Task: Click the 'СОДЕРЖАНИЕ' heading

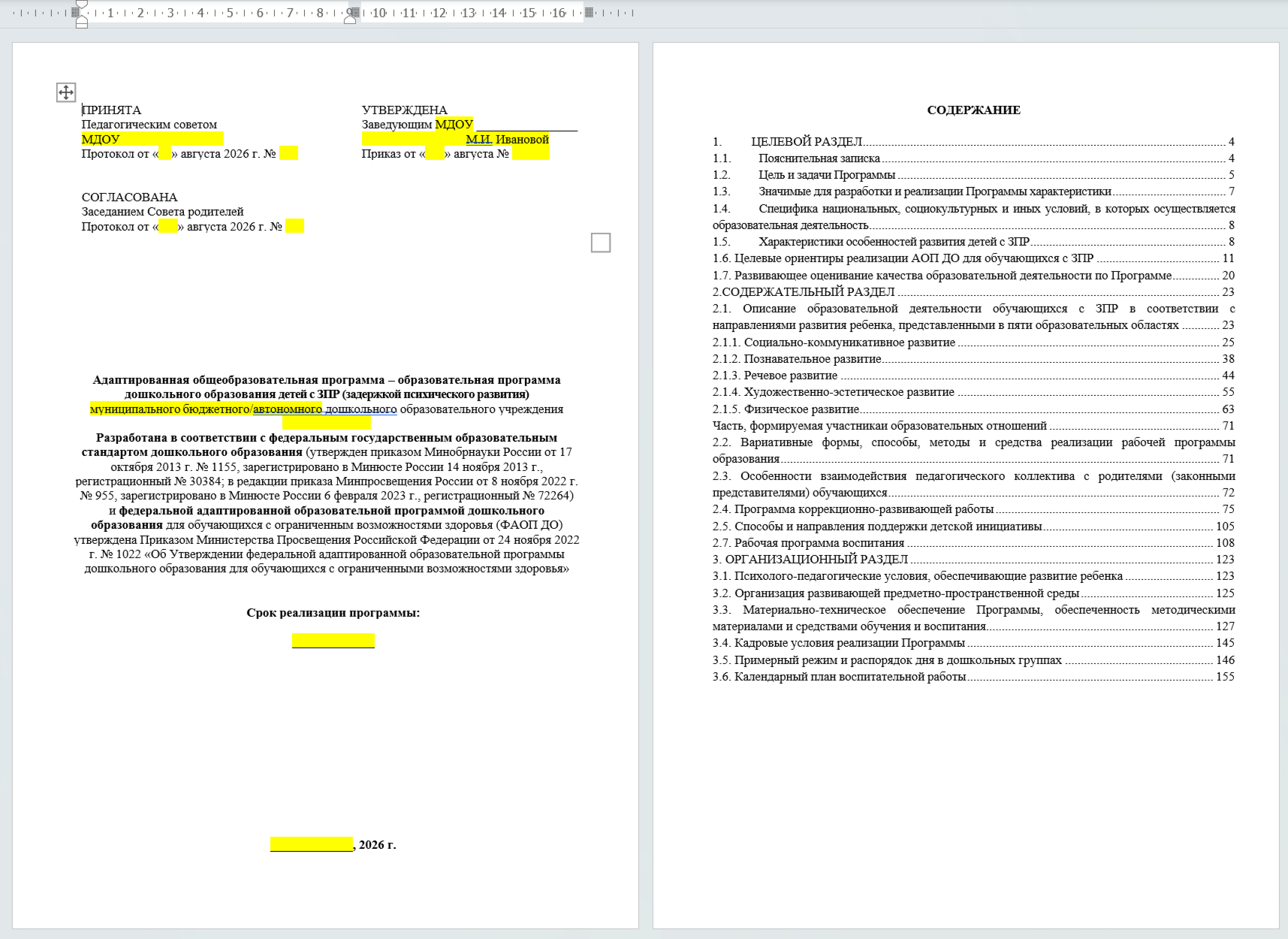Action: tap(973, 110)
